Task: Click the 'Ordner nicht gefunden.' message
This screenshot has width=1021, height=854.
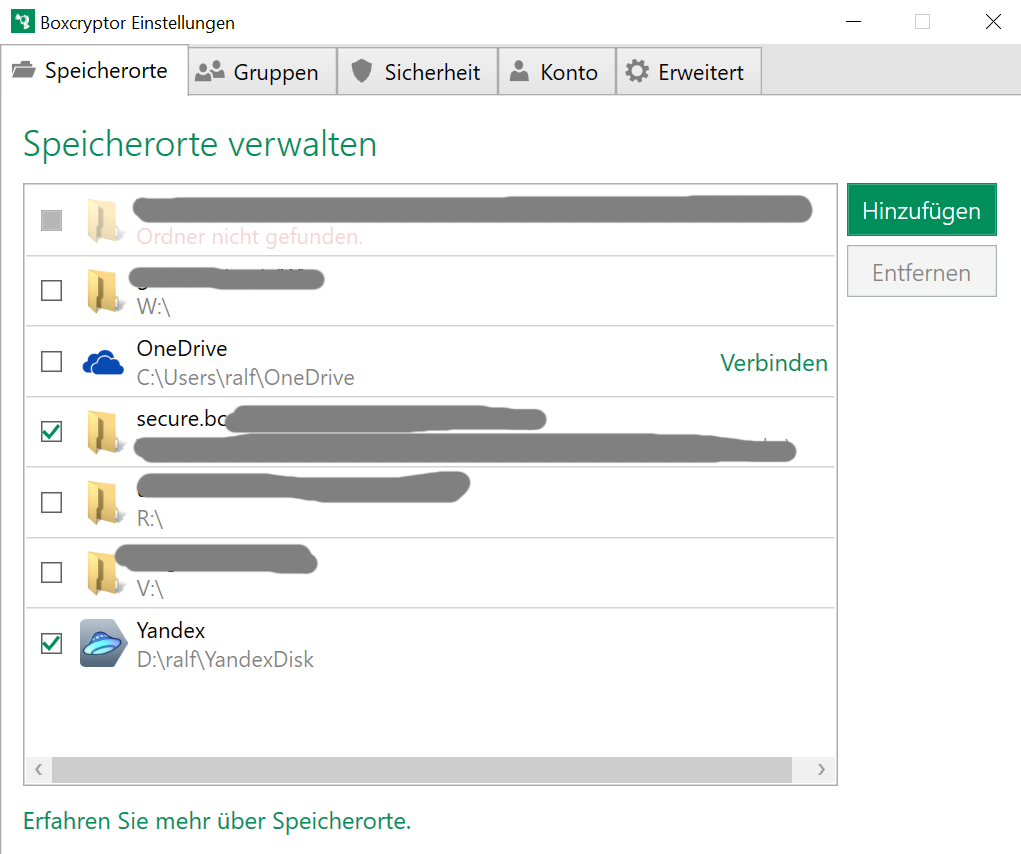Action: click(x=249, y=236)
